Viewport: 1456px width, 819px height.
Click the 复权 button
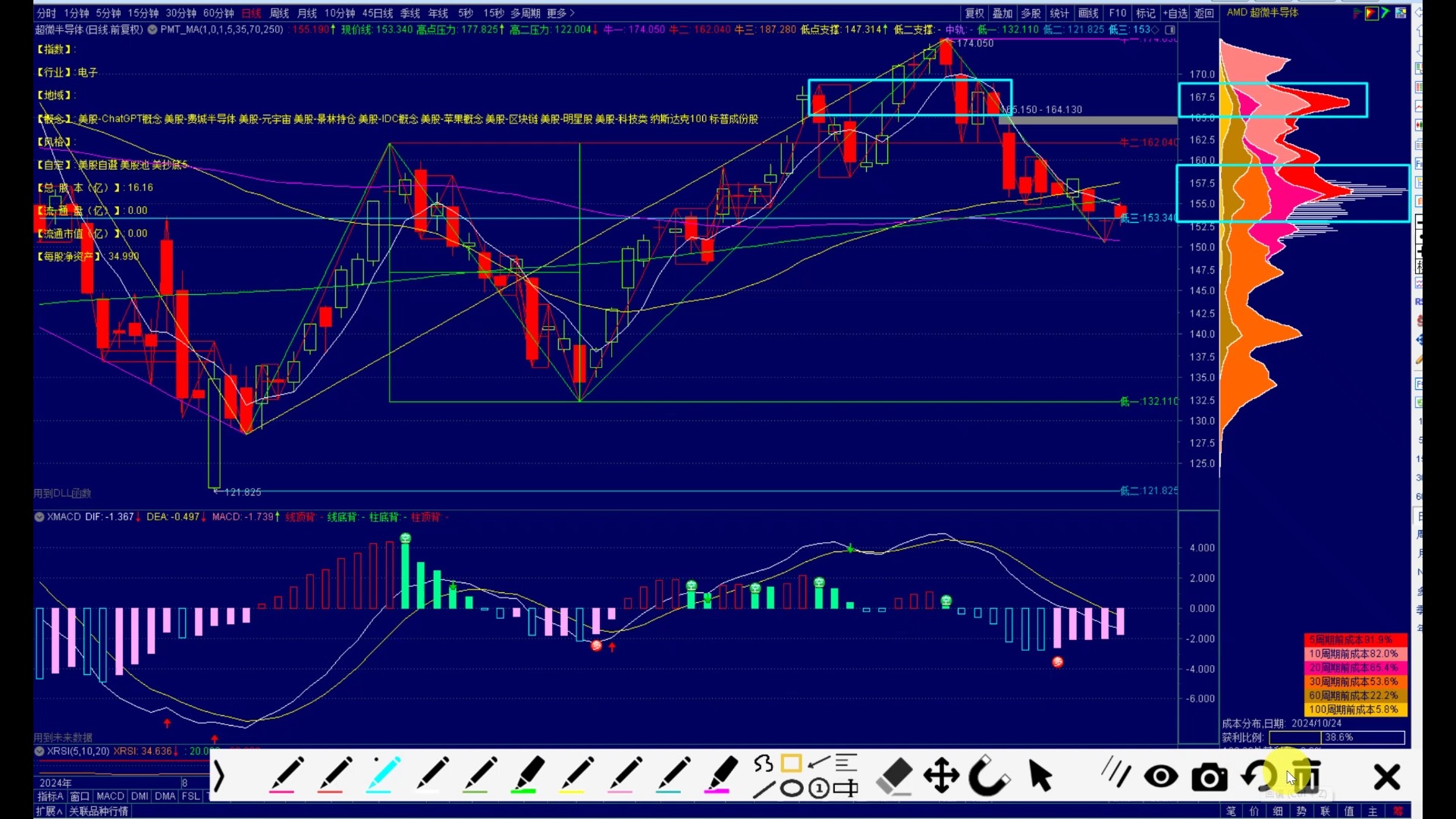click(x=974, y=13)
